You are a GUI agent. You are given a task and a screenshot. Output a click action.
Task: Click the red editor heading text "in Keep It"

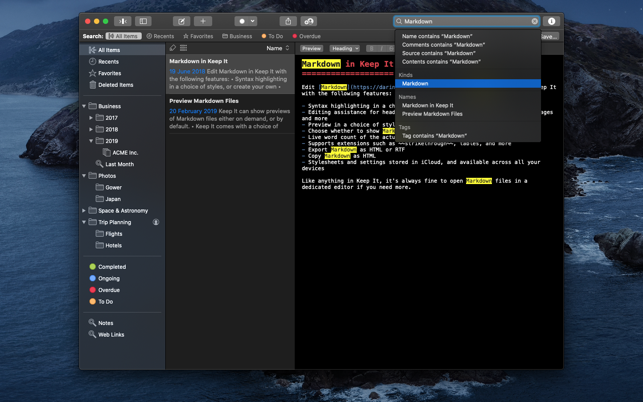[x=369, y=64]
